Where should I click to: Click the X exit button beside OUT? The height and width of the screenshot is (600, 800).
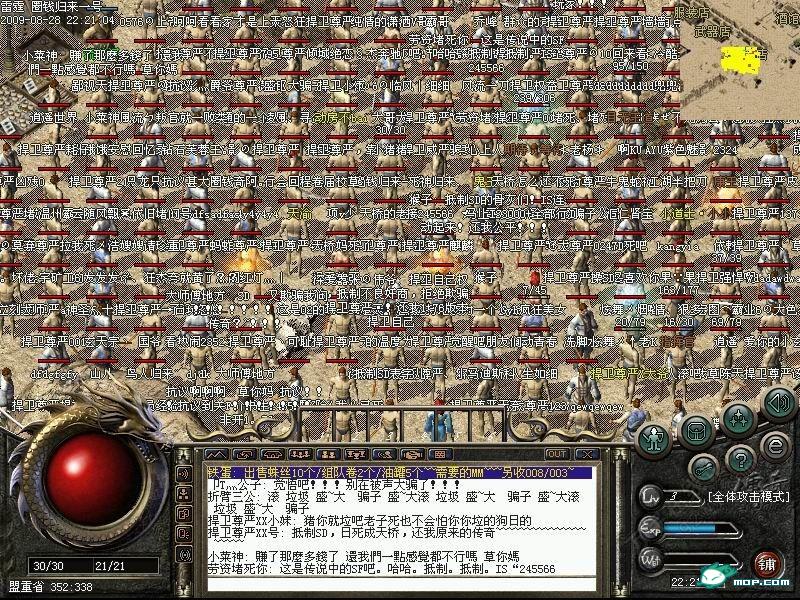click(x=587, y=454)
